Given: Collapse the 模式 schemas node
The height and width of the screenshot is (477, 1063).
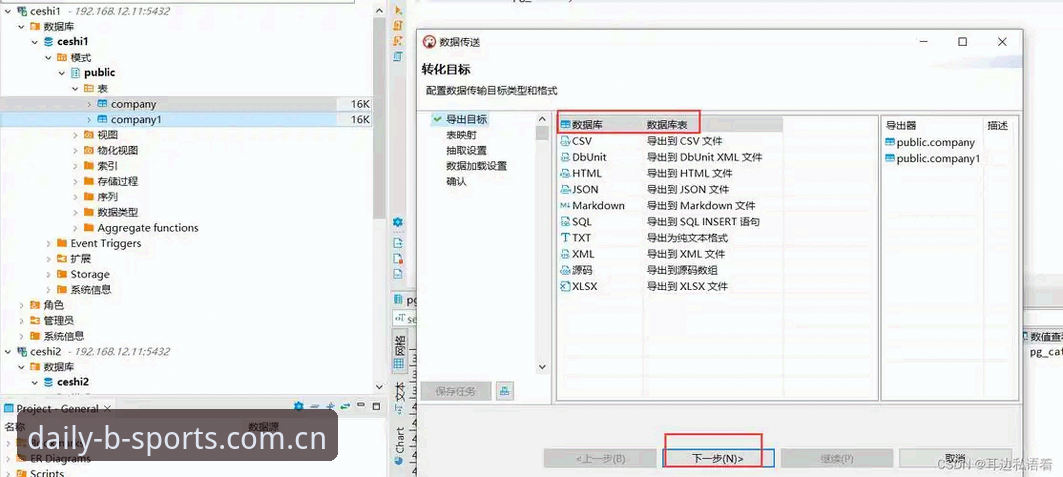Looking at the screenshot, I should [49, 58].
